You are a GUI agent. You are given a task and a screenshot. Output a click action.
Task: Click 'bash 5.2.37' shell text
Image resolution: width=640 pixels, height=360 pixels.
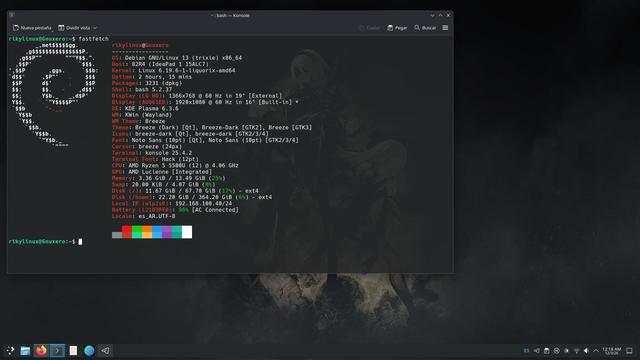click(x=153, y=89)
